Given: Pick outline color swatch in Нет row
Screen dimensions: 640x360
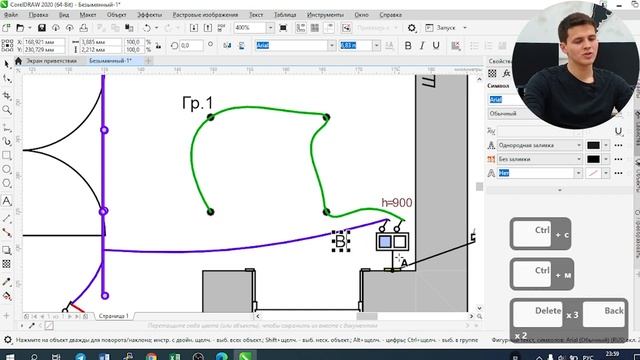Looking at the screenshot, I should (x=593, y=173).
